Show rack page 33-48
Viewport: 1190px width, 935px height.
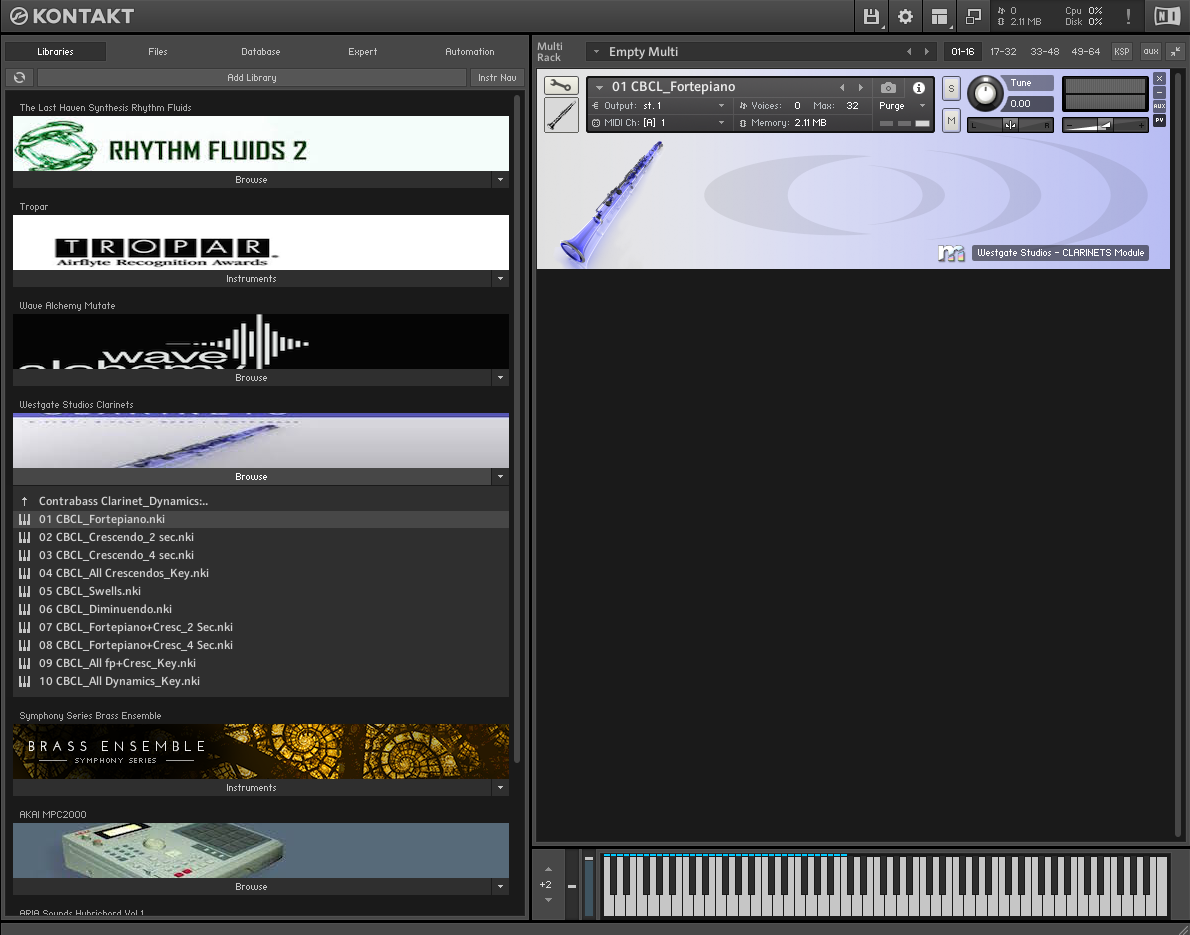(x=1044, y=52)
